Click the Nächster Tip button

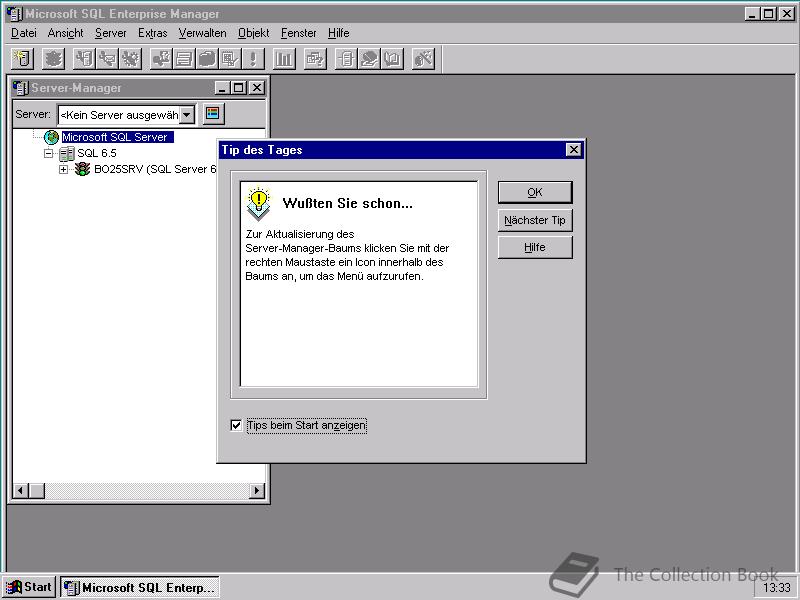coord(535,220)
